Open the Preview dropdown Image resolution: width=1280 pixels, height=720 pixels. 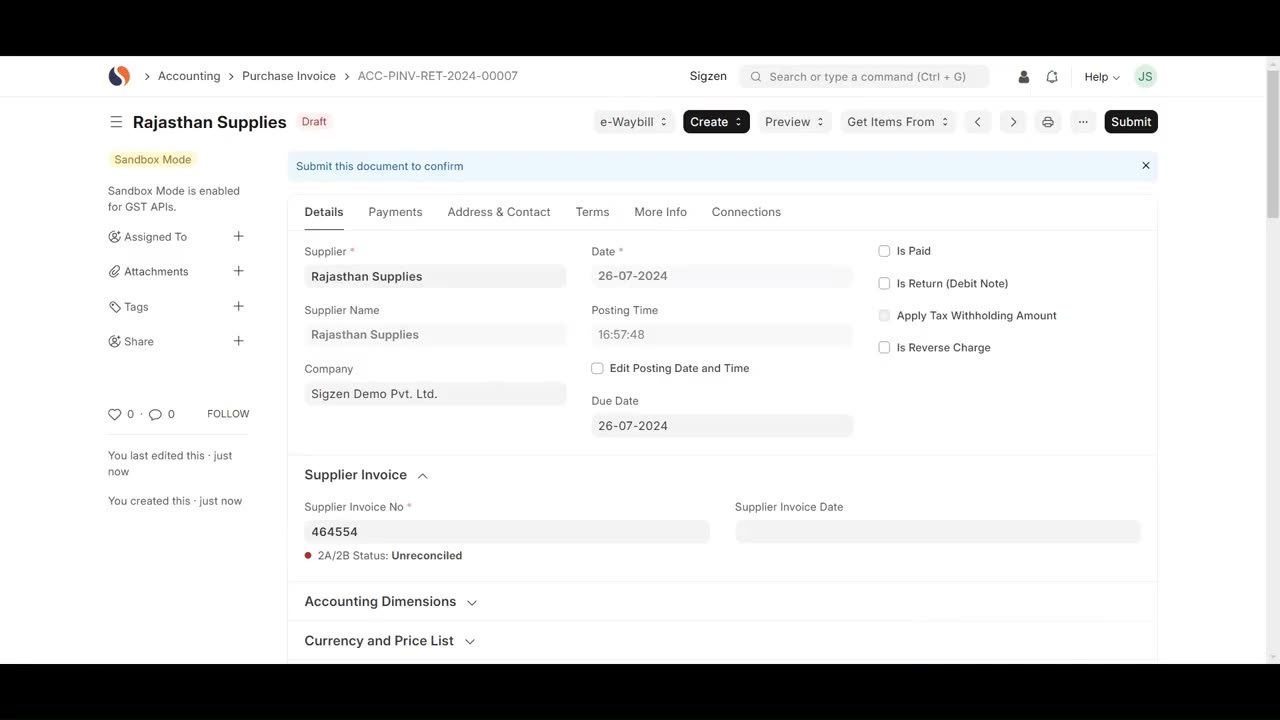click(x=794, y=122)
